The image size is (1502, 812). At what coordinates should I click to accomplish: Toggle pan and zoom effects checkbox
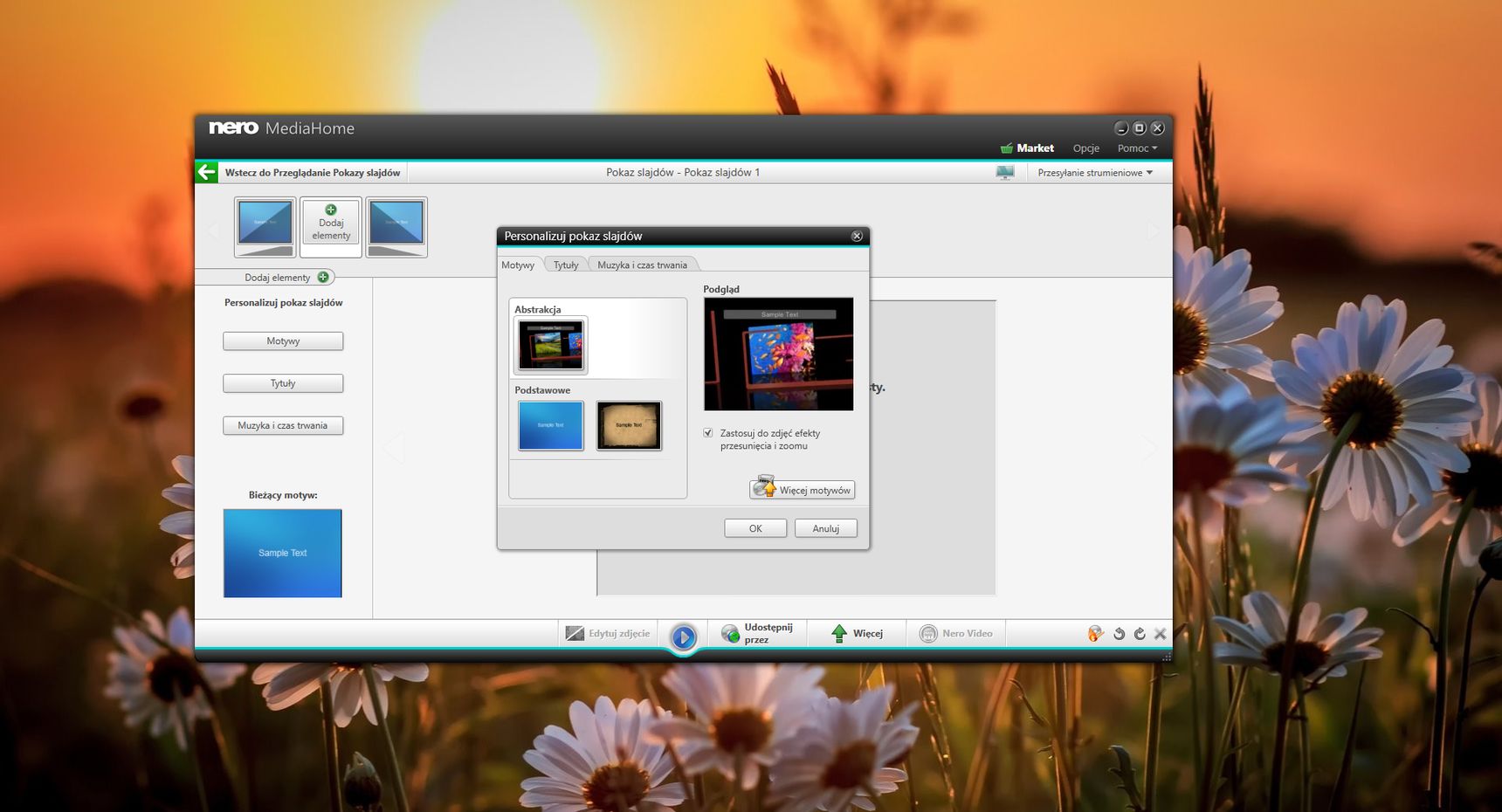coord(708,433)
